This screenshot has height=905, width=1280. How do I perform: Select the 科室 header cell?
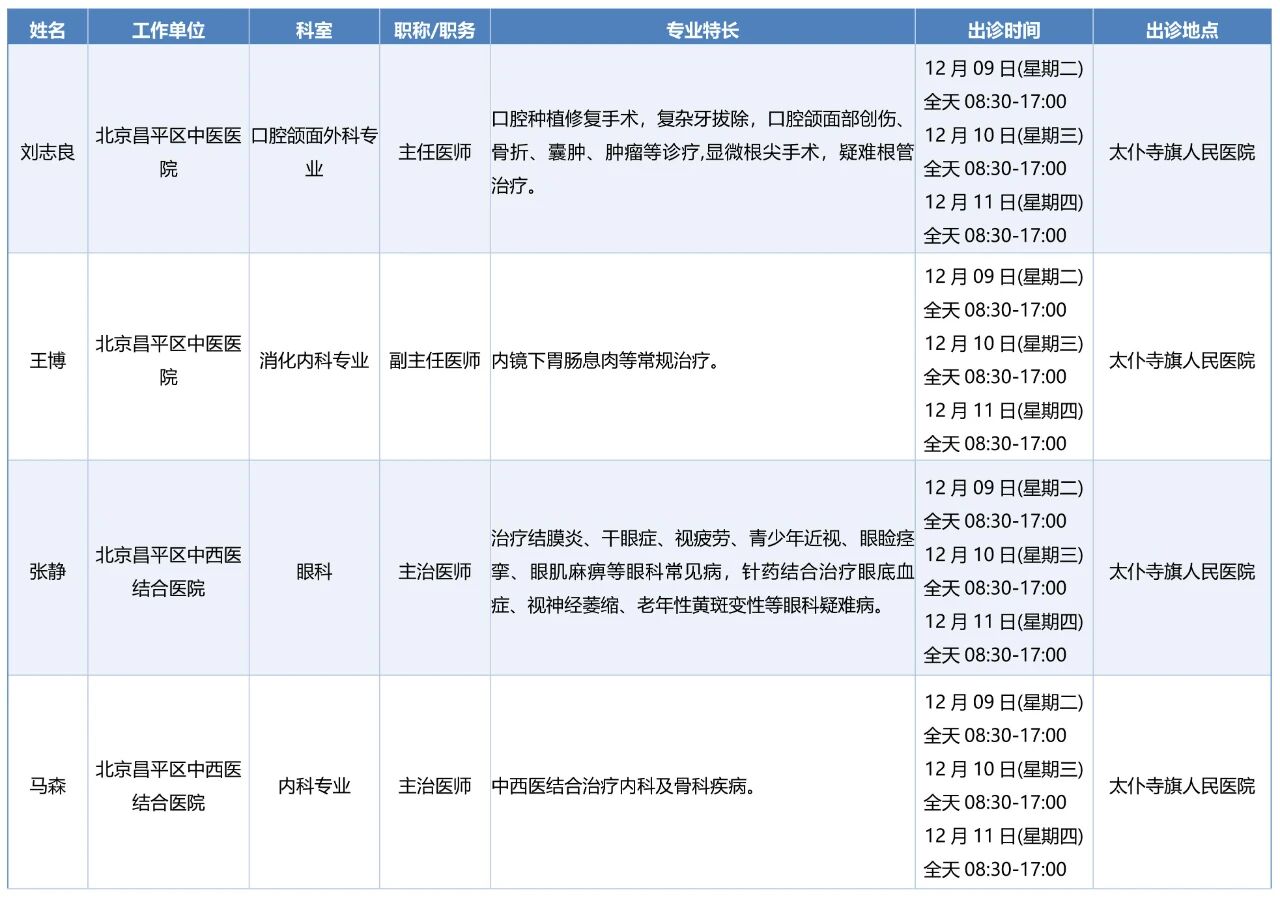coord(314,30)
